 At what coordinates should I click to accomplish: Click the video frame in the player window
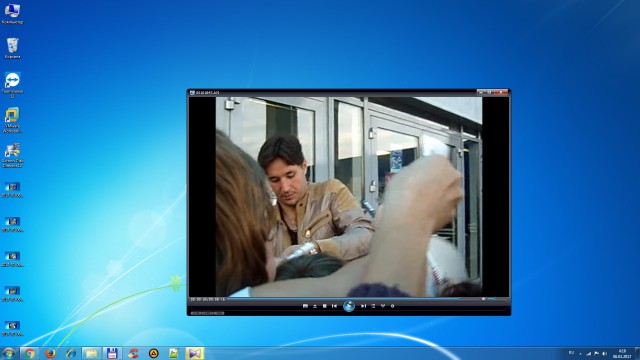(349, 197)
